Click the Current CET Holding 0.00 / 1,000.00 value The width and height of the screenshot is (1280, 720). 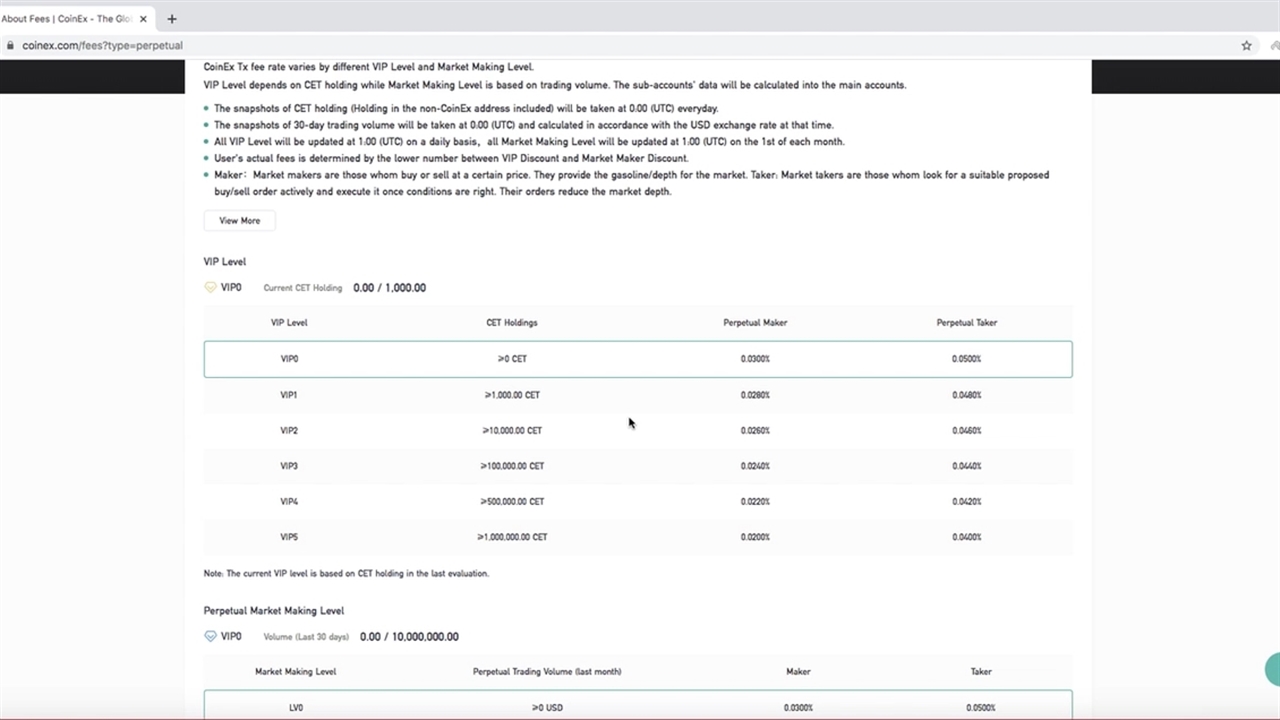click(389, 288)
